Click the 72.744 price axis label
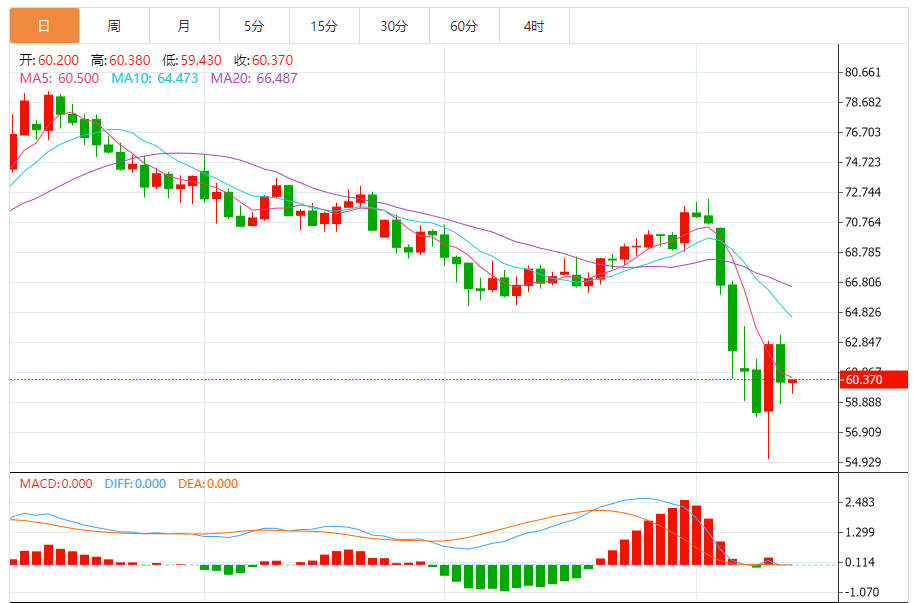This screenshot has width=913, height=603. 863,193
